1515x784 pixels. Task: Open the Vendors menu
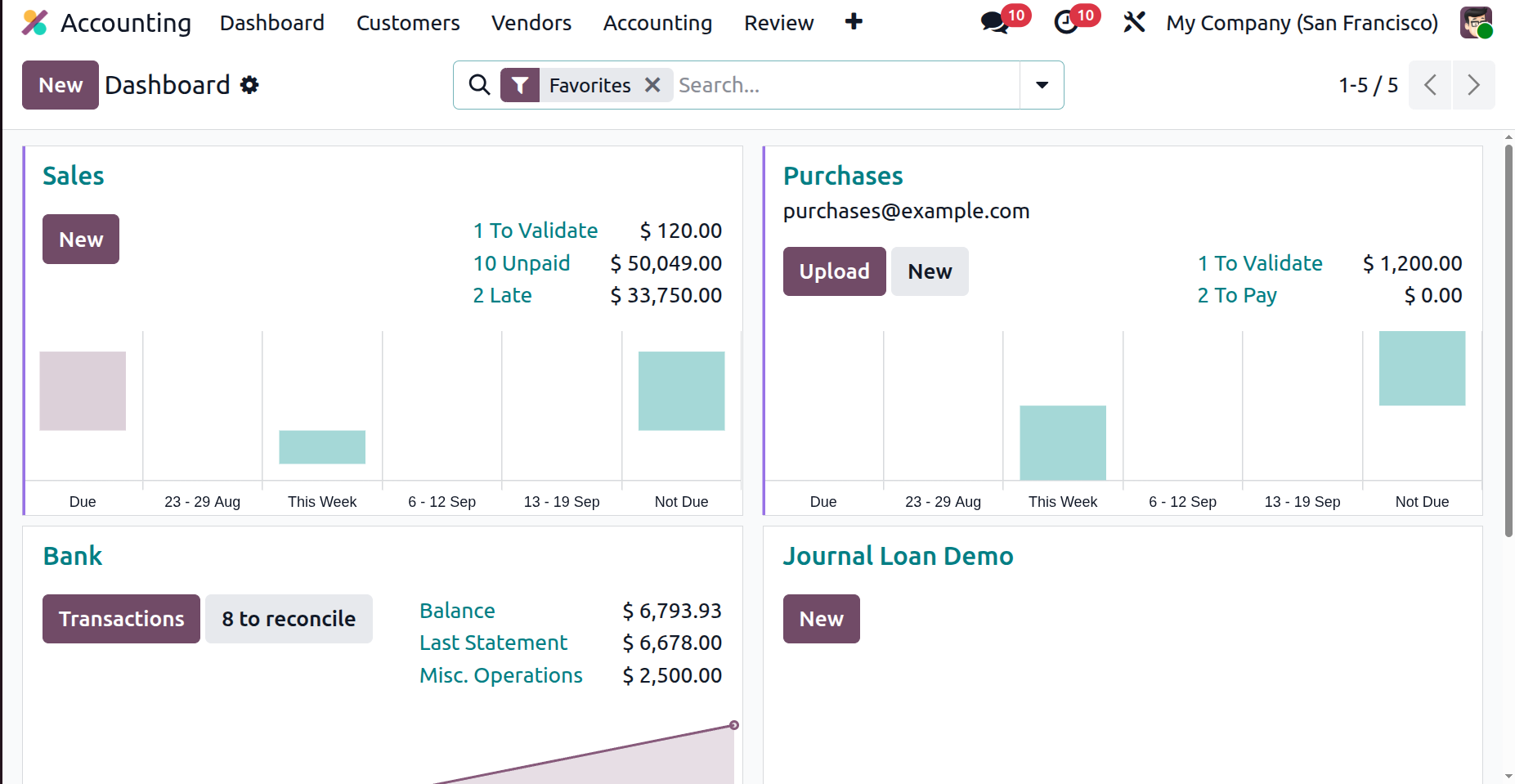coord(531,23)
